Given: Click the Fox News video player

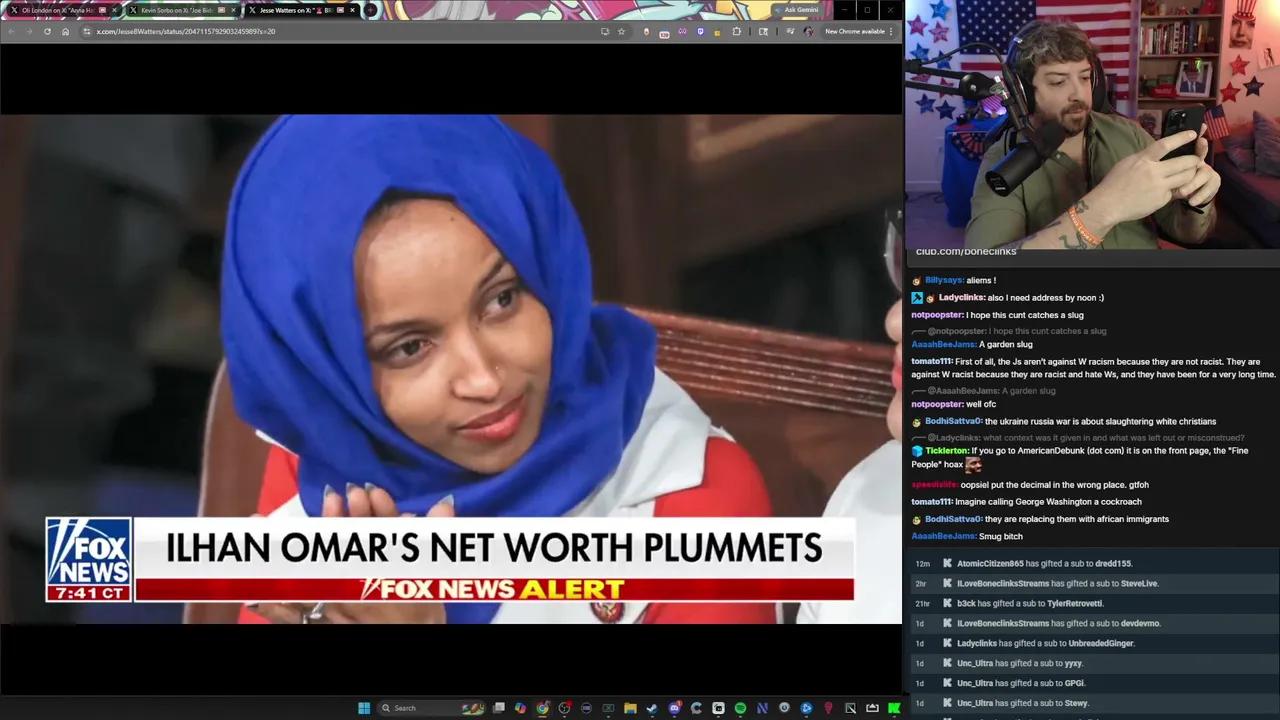Looking at the screenshot, I should click(x=451, y=369).
